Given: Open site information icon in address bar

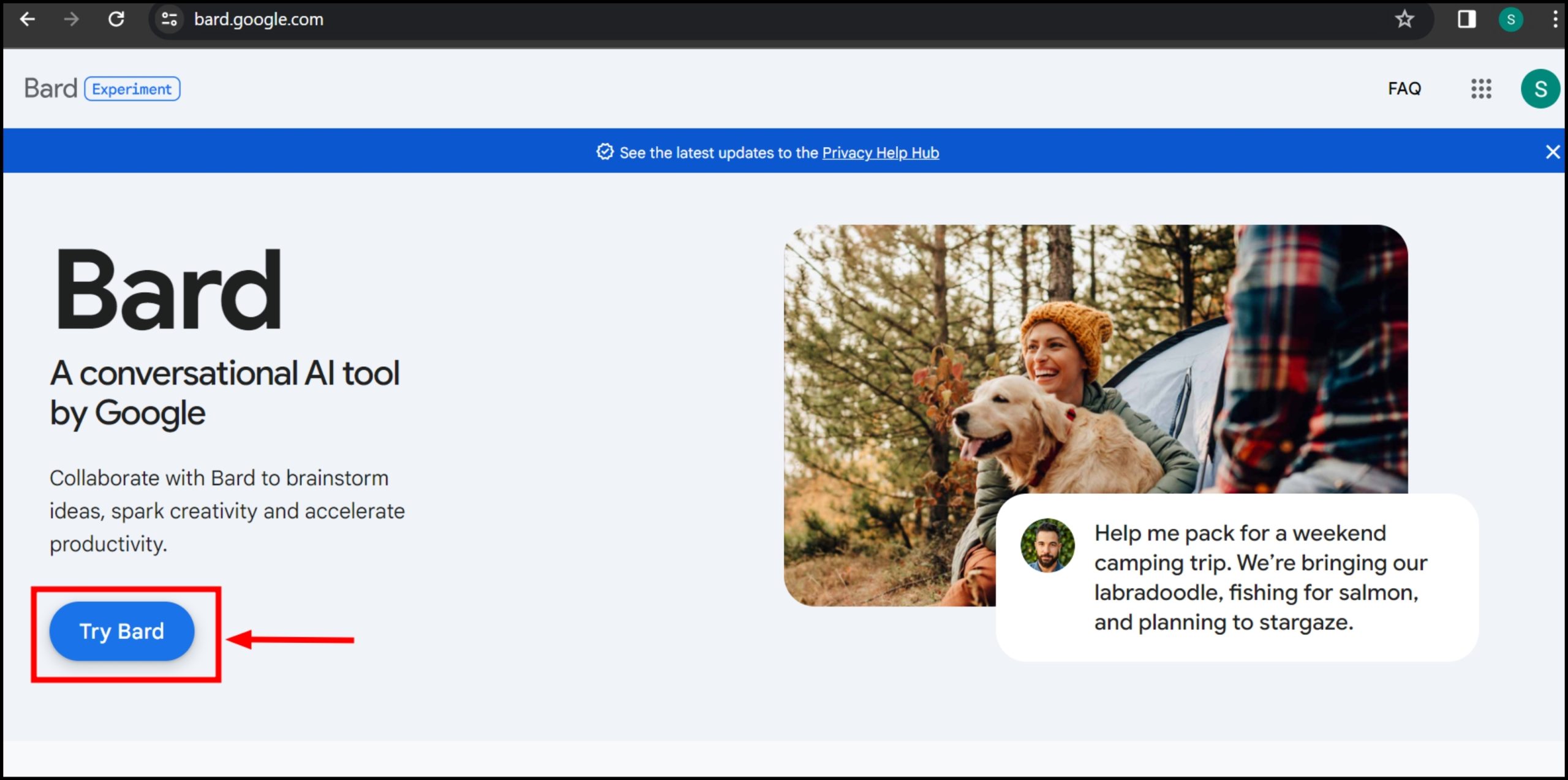Looking at the screenshot, I should 169,20.
